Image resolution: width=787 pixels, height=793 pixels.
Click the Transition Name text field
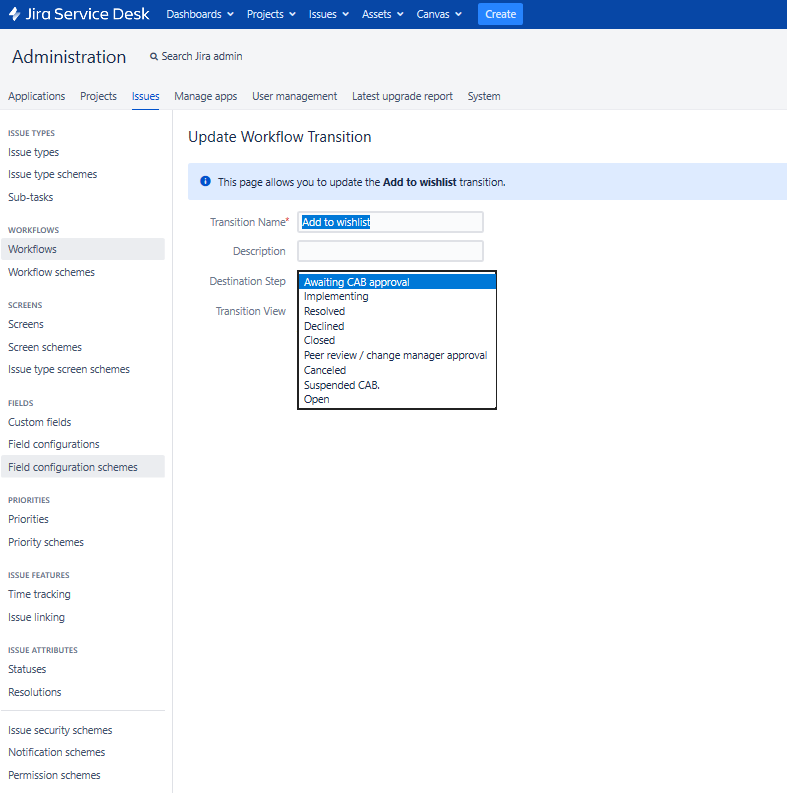[390, 222]
